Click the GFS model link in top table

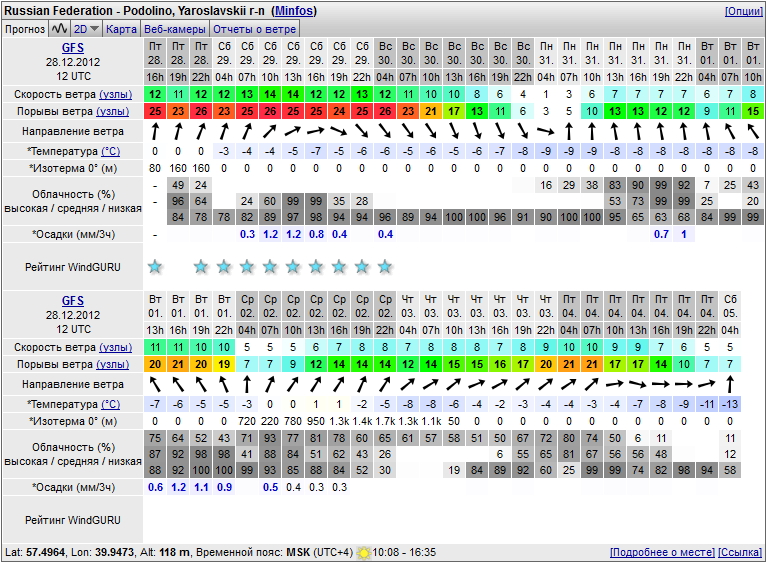tap(72, 48)
